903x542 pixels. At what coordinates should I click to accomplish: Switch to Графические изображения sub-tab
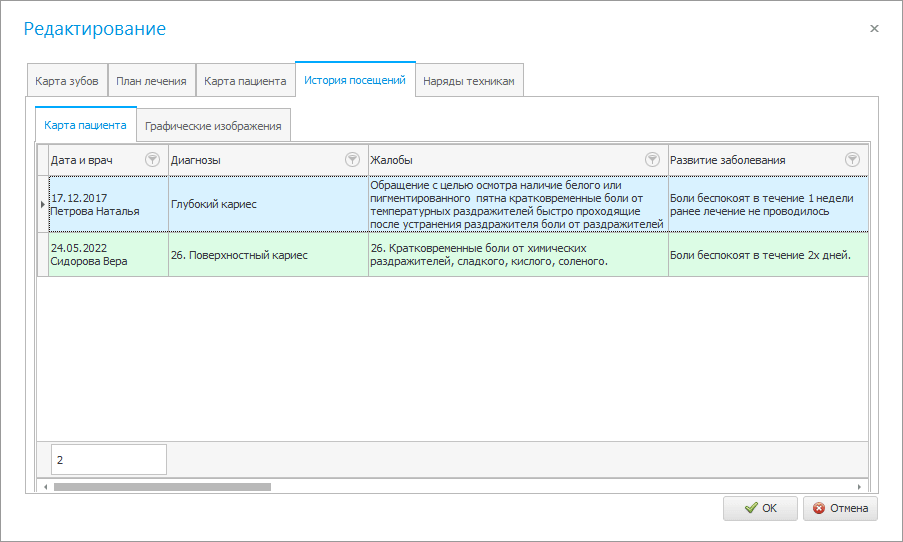click(212, 127)
